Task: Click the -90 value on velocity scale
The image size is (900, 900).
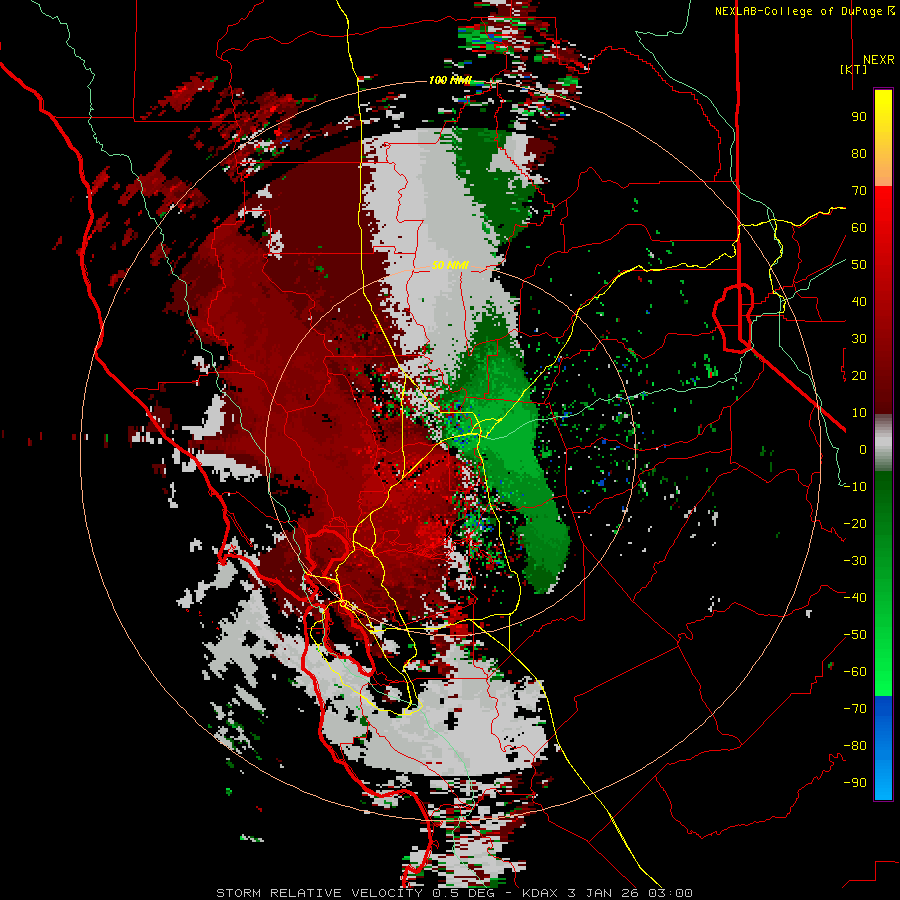Action: [855, 783]
